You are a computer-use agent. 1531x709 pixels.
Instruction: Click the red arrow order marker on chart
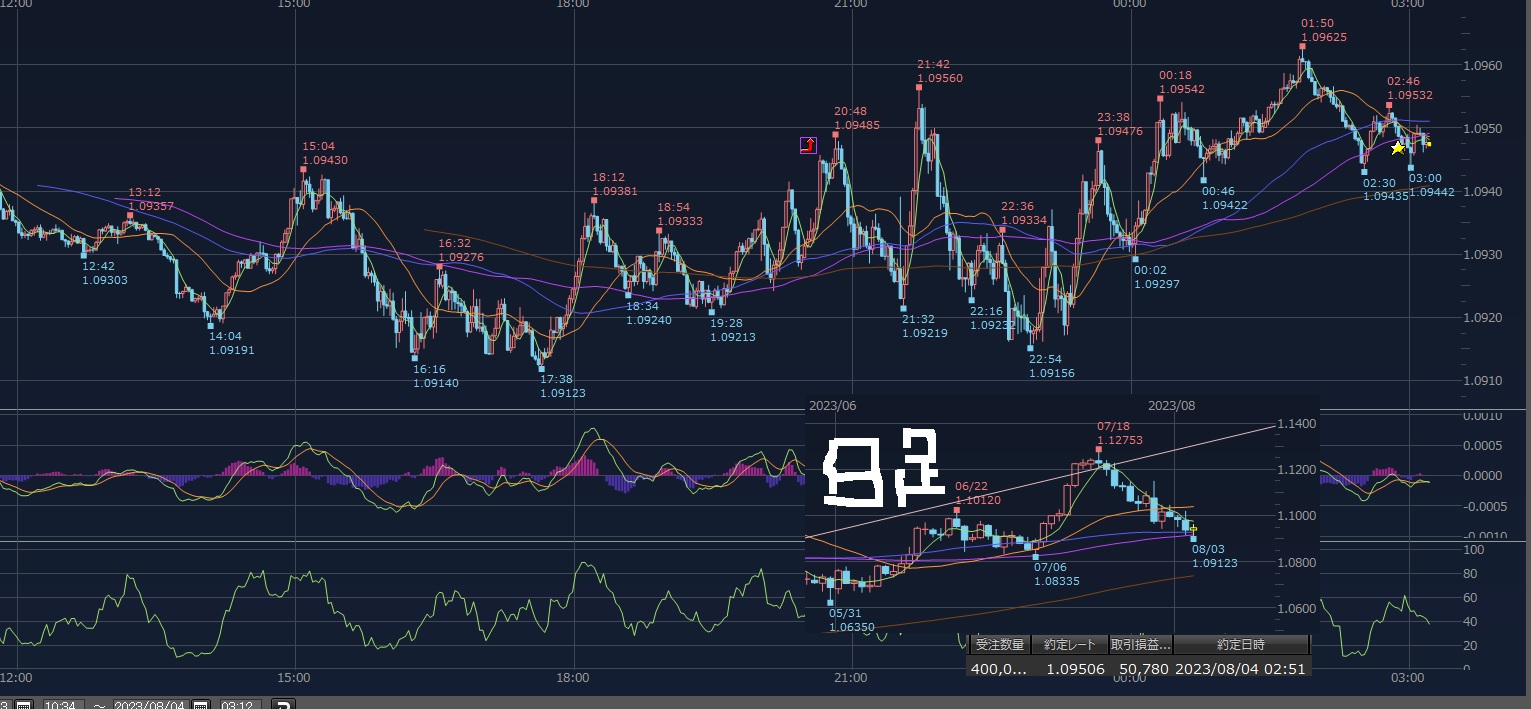[808, 145]
